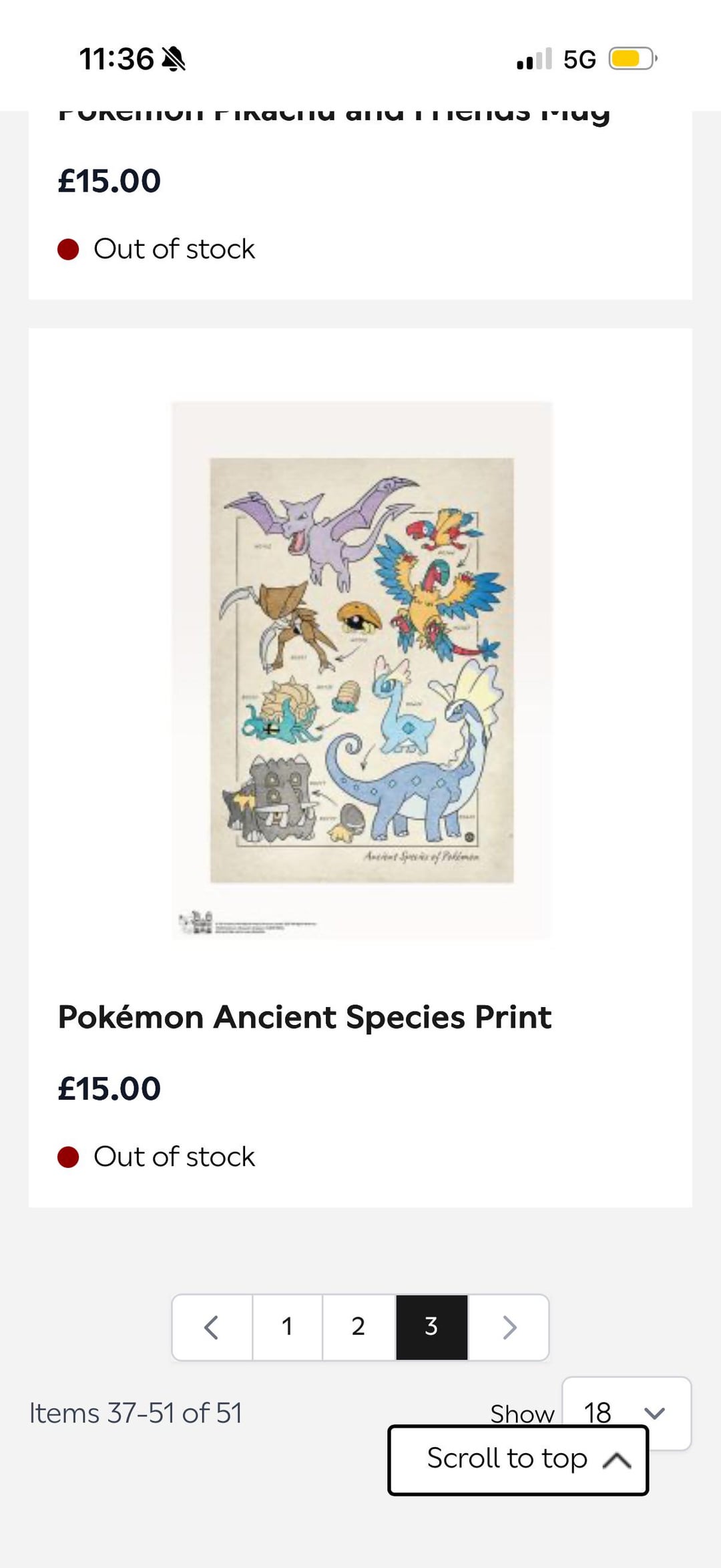This screenshot has width=721, height=1568.
Task: Go to next page with right arrow
Action: (x=509, y=1327)
